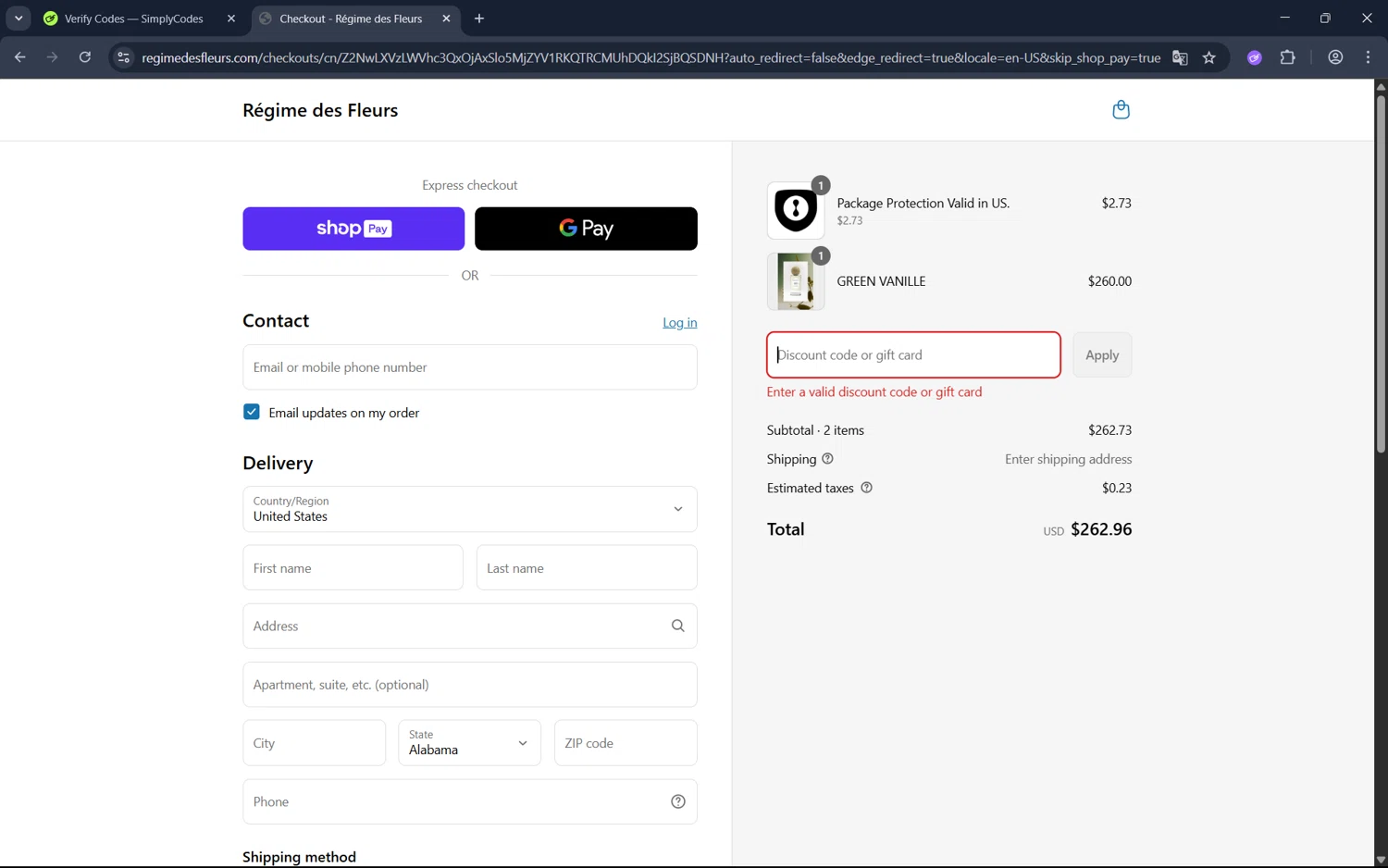
Task: Pay with the Google Pay button
Action: tap(586, 229)
